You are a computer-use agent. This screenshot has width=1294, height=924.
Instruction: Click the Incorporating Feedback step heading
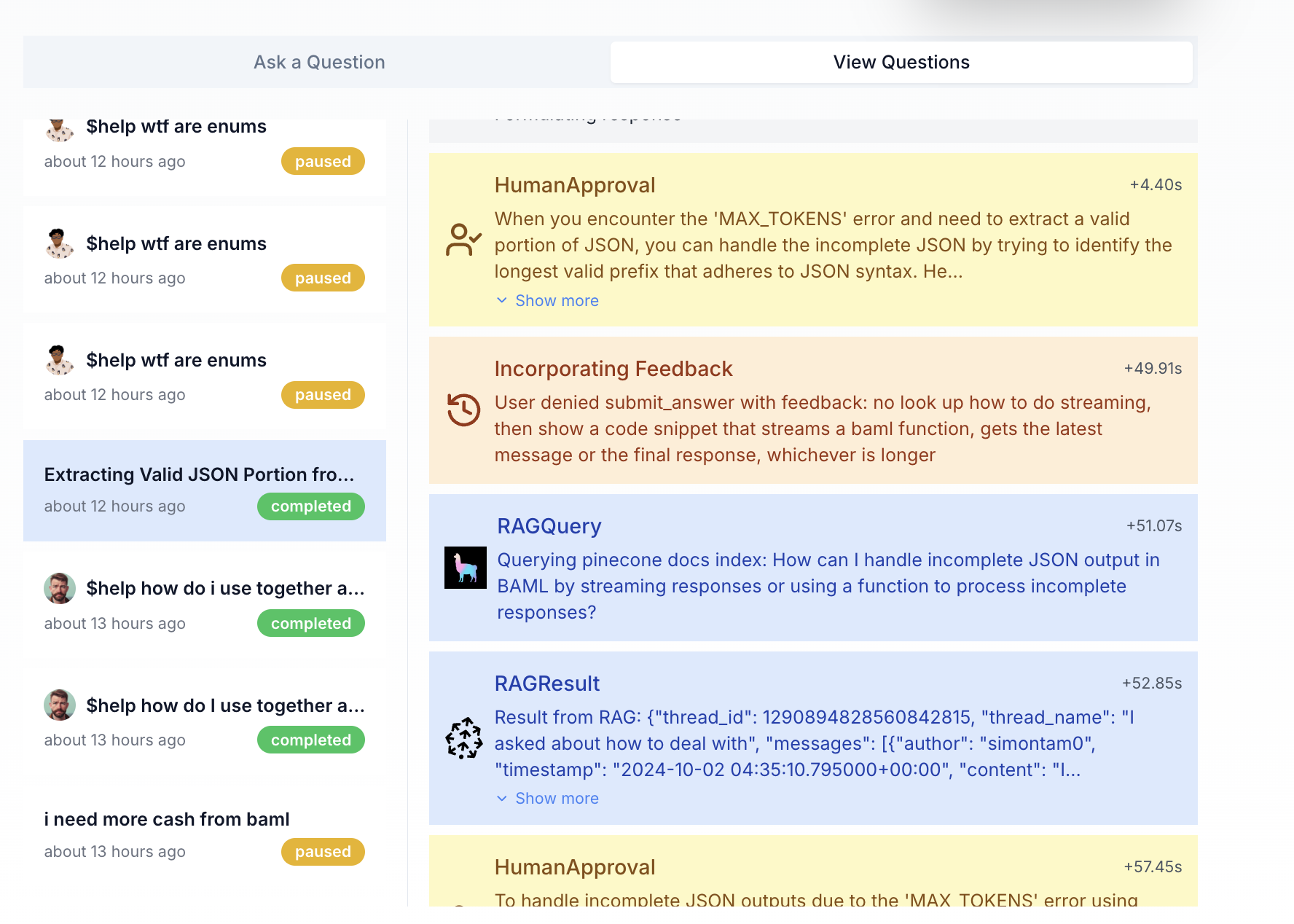[x=613, y=369]
